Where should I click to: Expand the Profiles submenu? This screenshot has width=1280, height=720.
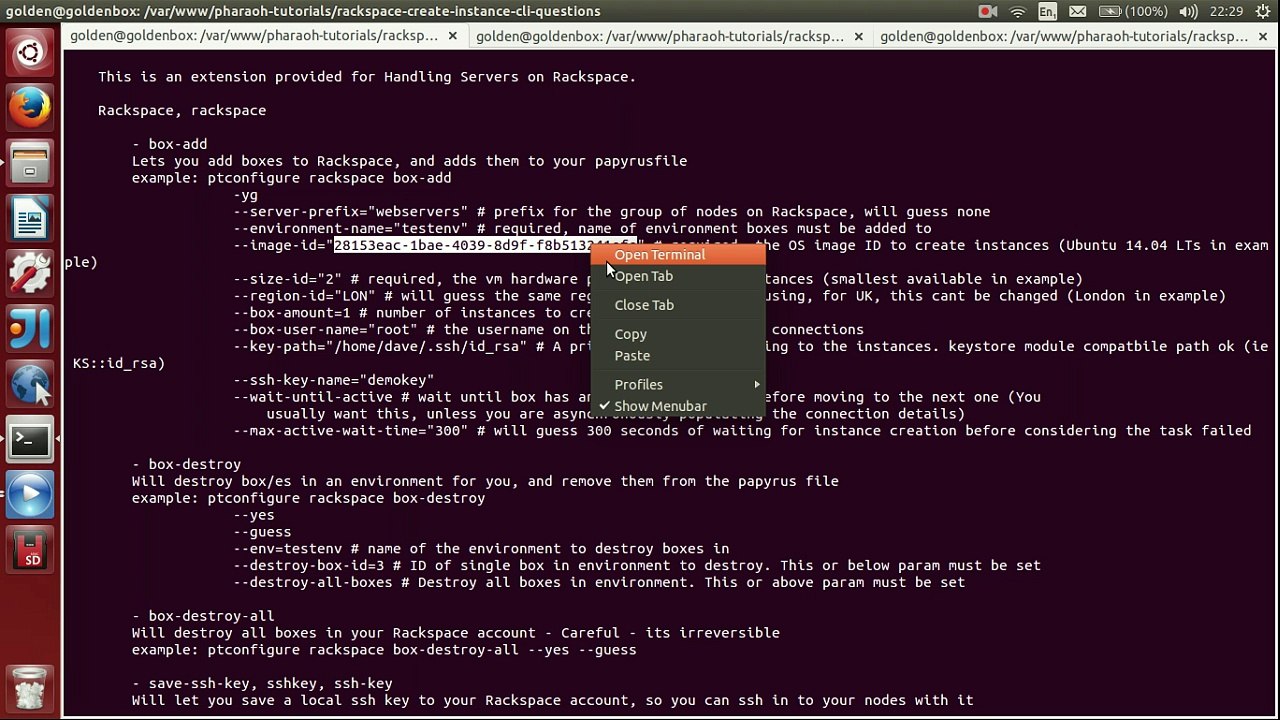679,385
